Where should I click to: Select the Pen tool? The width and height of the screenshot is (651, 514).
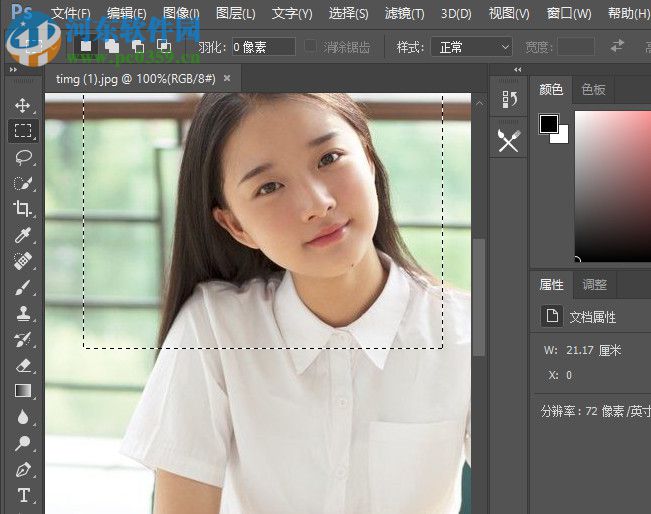pyautogui.click(x=23, y=470)
